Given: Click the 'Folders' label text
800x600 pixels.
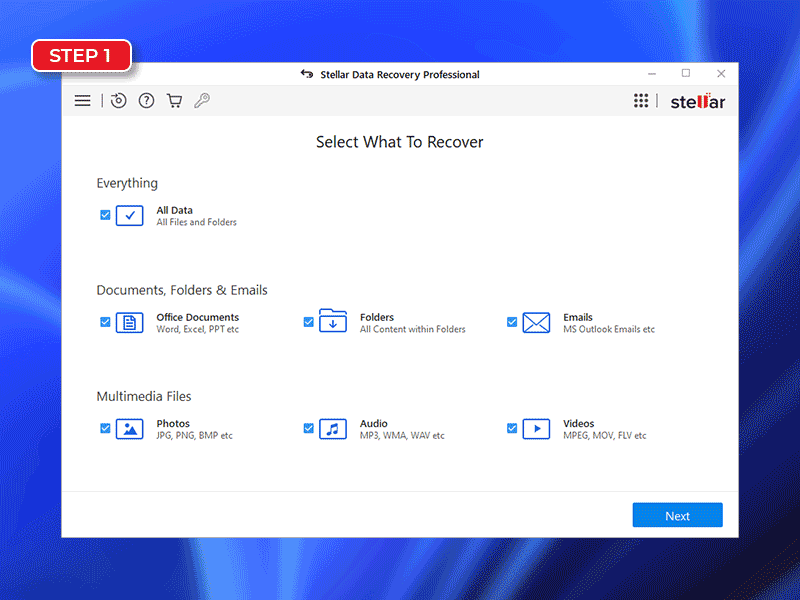Looking at the screenshot, I should (x=377, y=317).
